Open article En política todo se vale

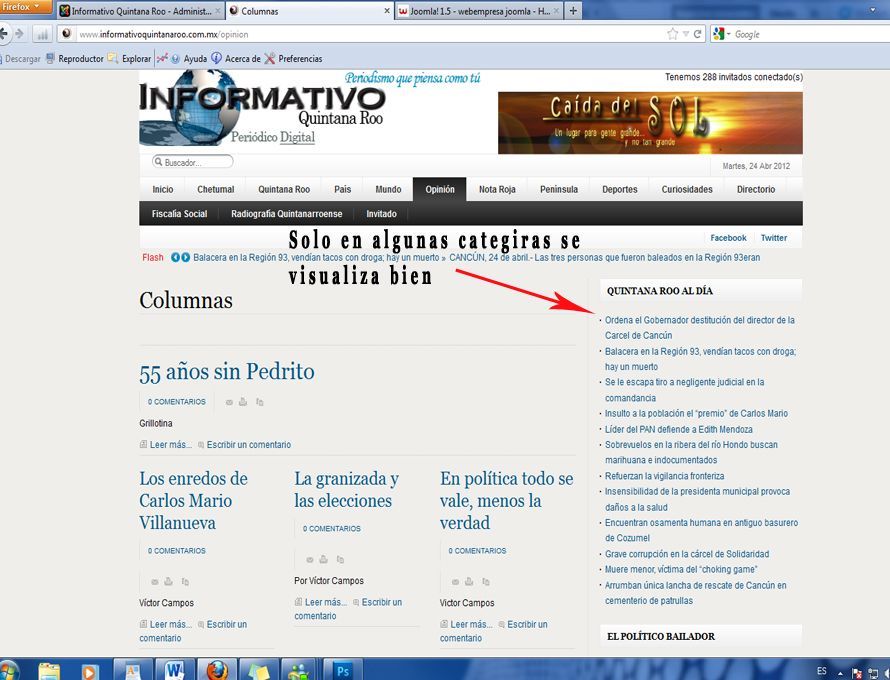pyautogui.click(x=506, y=501)
